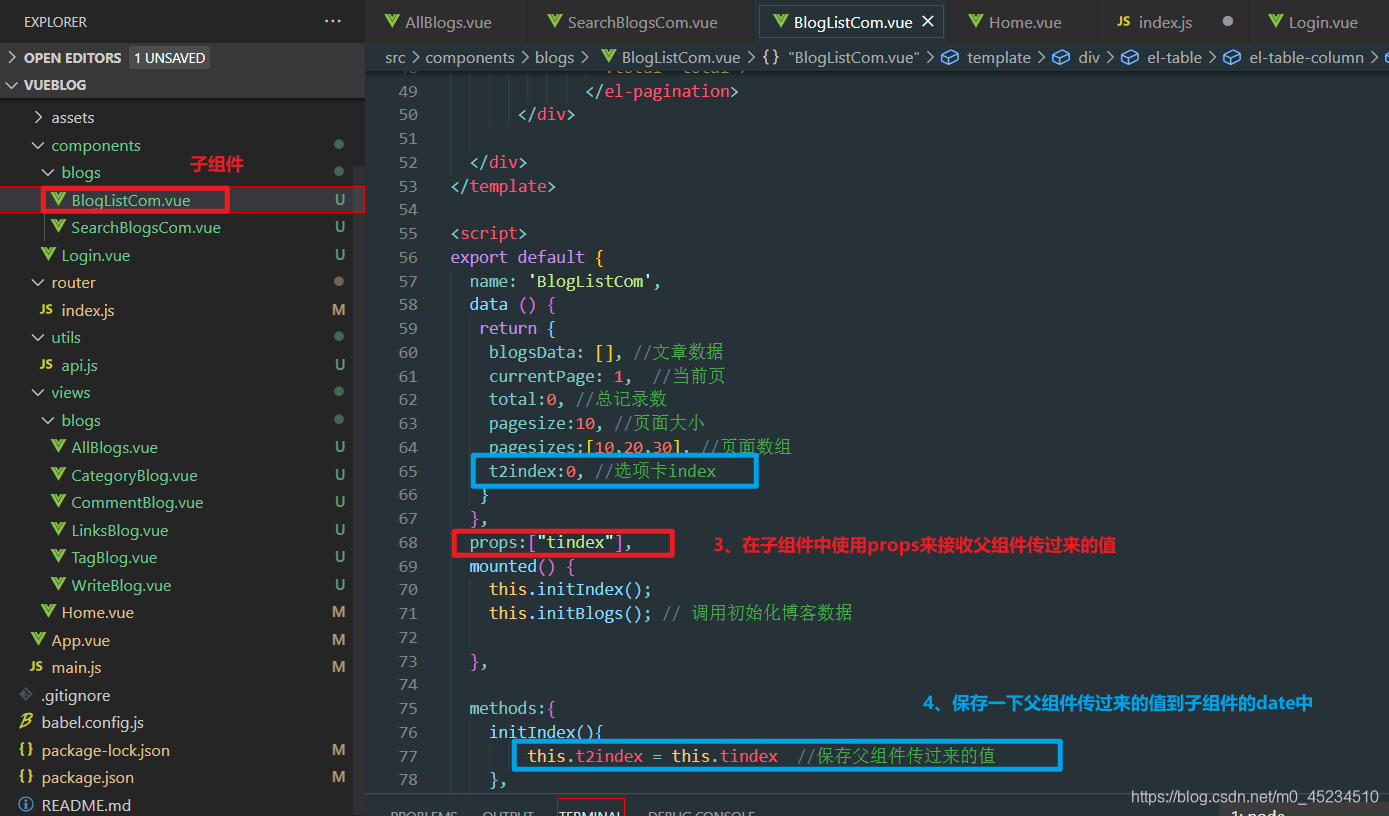Click line number 56 in the gutter

click(x=407, y=257)
